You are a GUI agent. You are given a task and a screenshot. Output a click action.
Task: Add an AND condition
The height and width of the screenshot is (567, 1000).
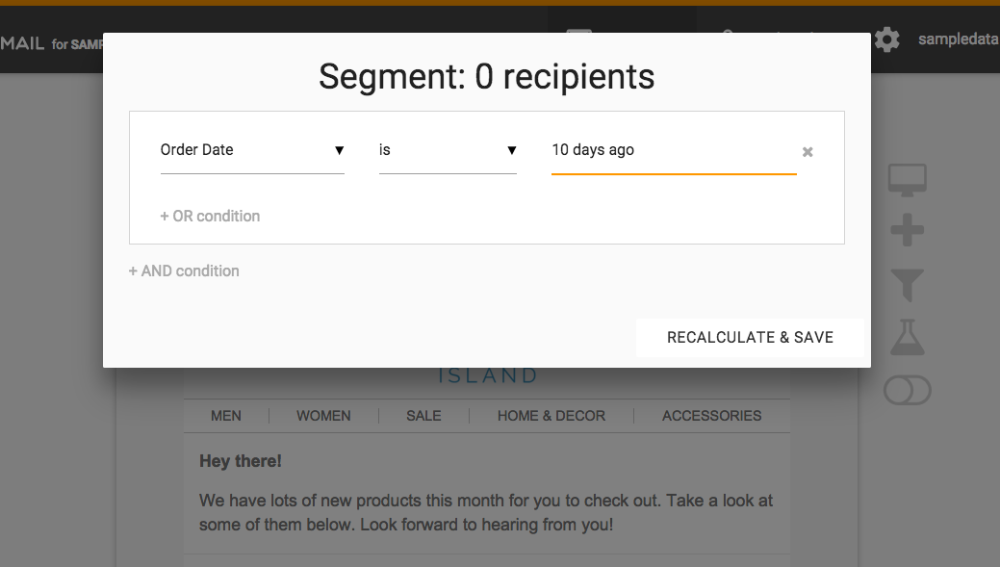tap(184, 271)
